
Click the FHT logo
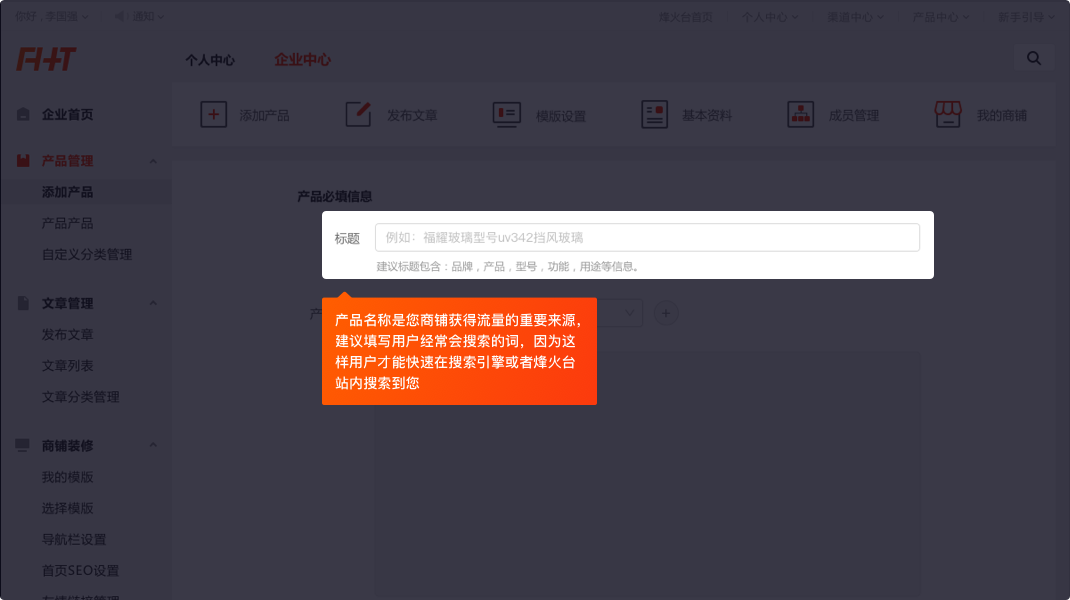(46, 59)
